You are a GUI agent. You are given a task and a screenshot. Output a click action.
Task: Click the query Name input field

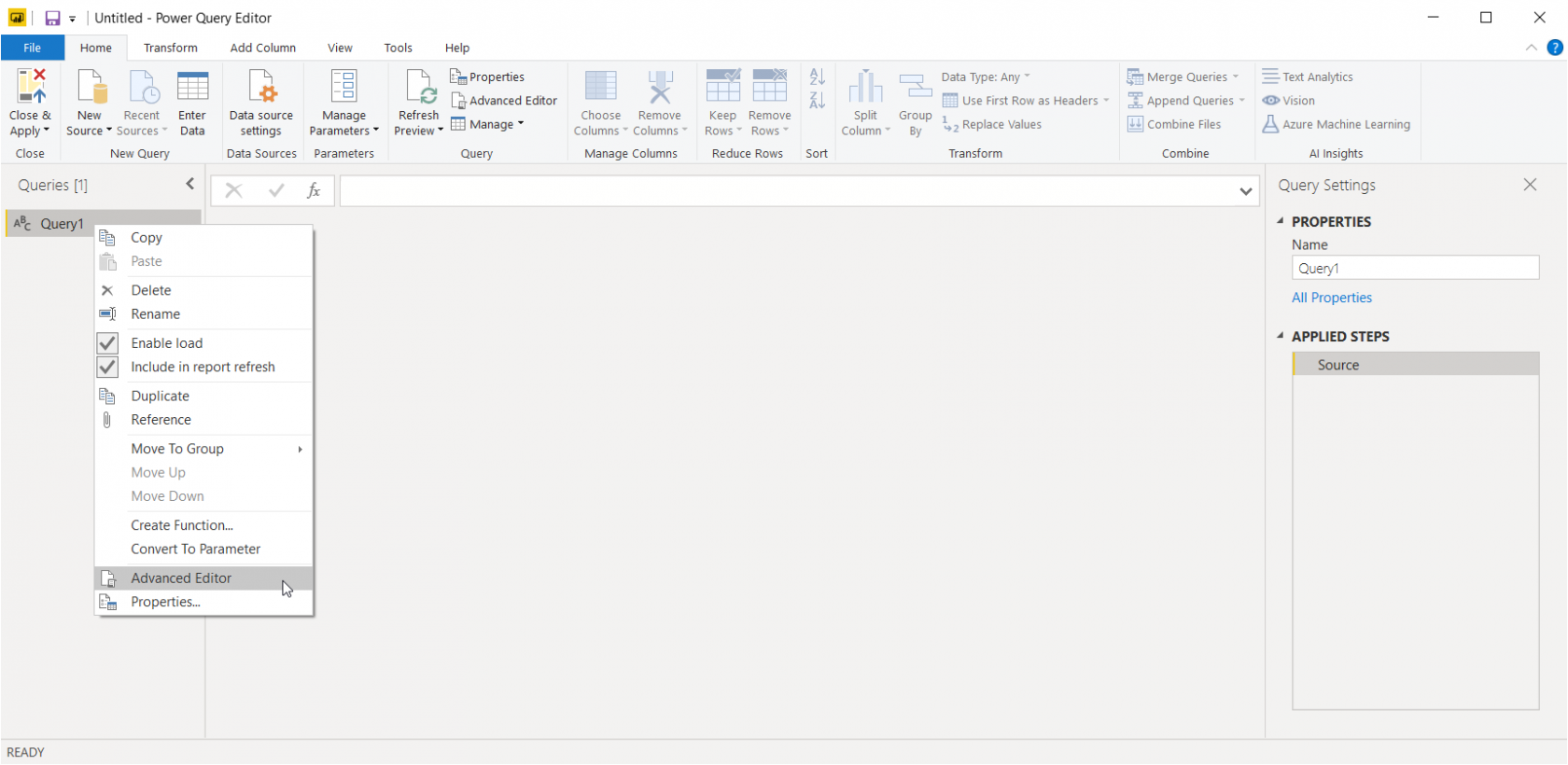click(x=1415, y=268)
